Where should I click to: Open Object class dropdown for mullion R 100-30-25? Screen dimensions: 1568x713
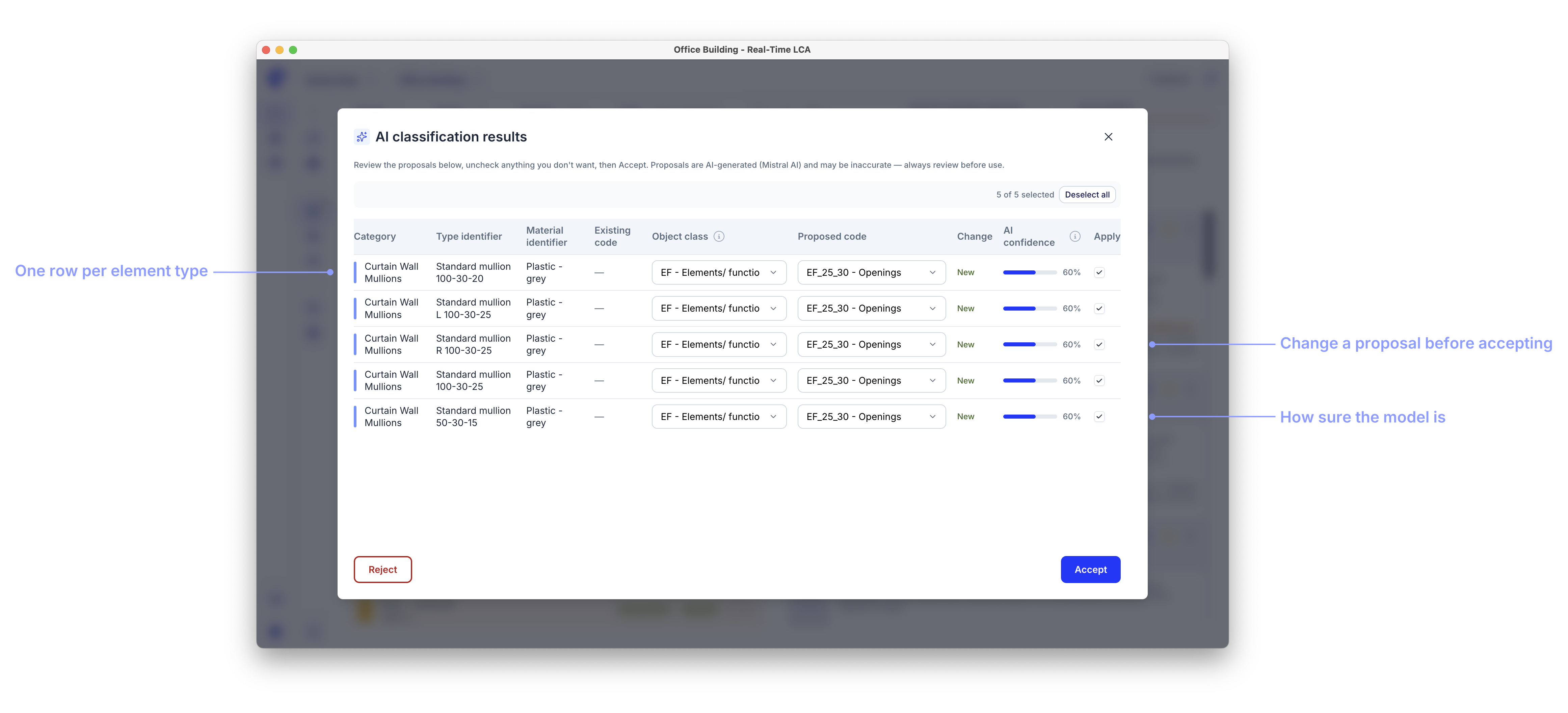(x=719, y=345)
